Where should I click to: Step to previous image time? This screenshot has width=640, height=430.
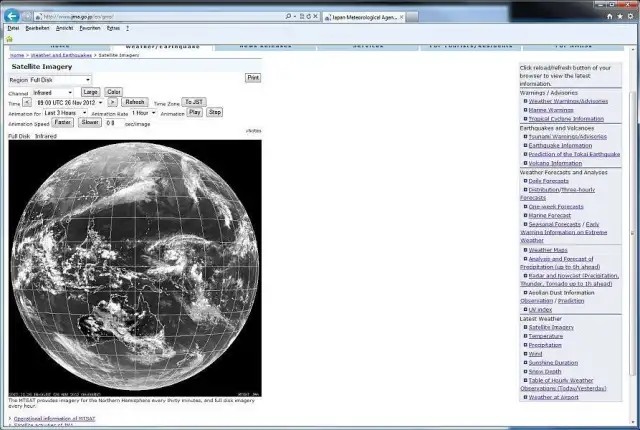point(27,102)
